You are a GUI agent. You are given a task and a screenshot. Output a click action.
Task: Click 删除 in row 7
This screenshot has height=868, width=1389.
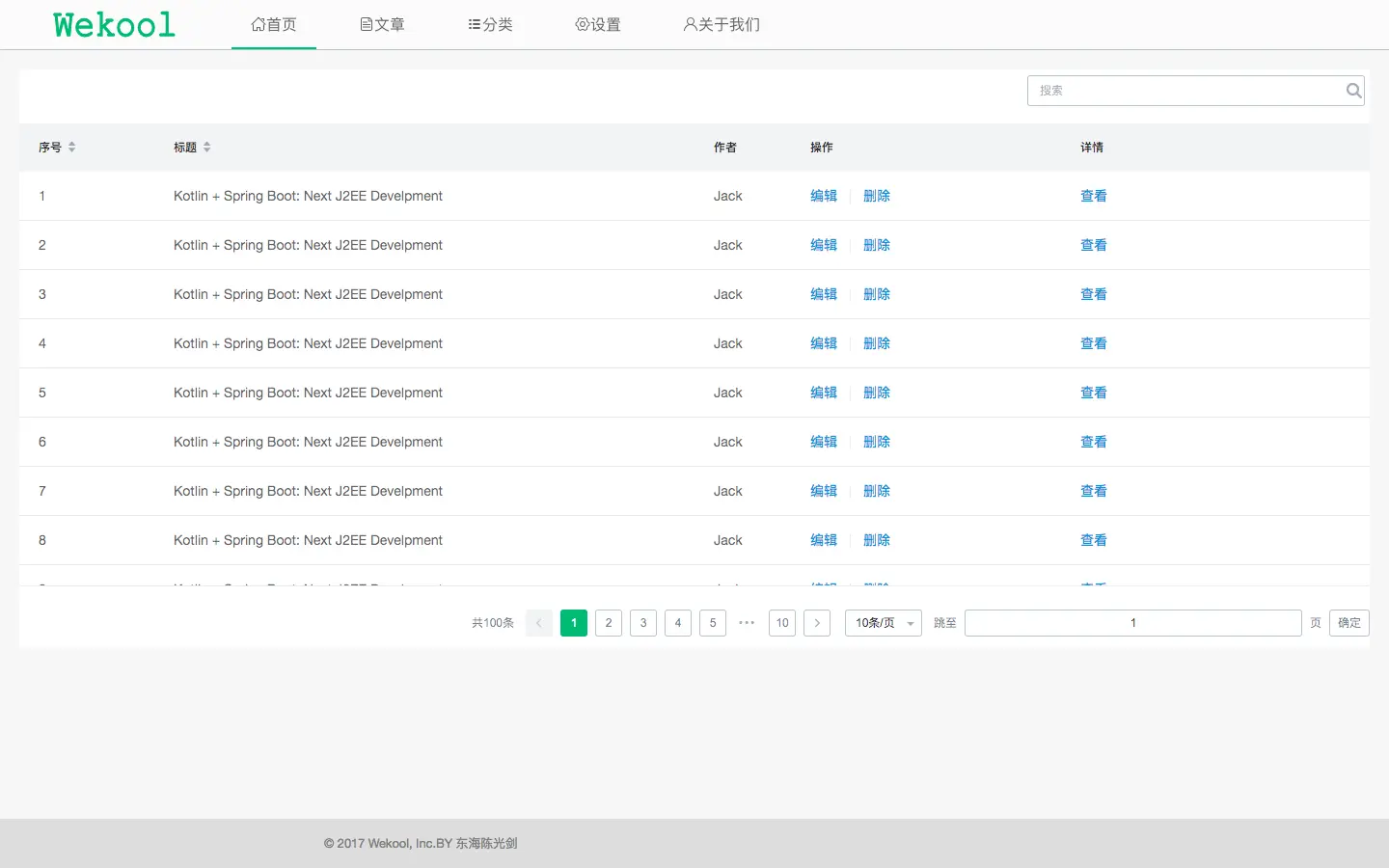tap(877, 491)
